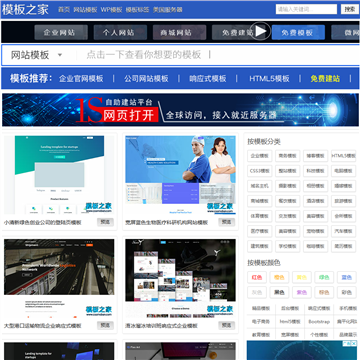Open the 个性模板 tag link
360x360 pixels.
(x=319, y=335)
